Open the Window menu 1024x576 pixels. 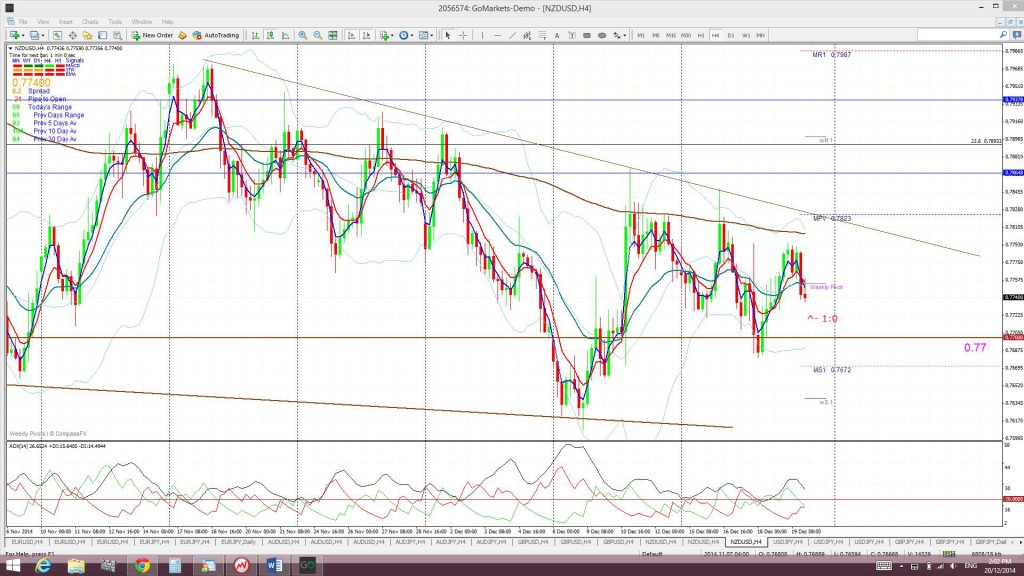[142, 22]
